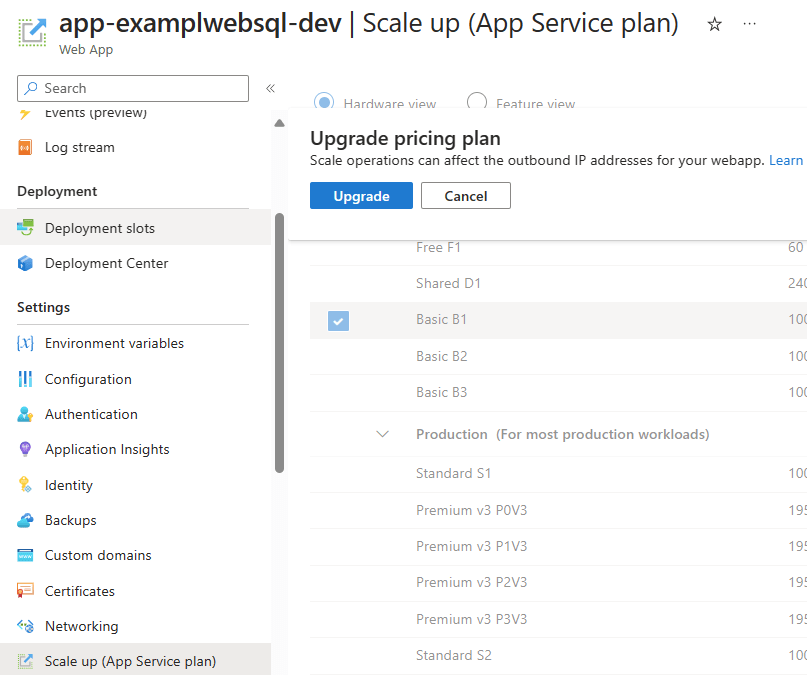The height and width of the screenshot is (675, 807).
Task: Cancel the pricing plan upgrade
Action: [x=465, y=196]
